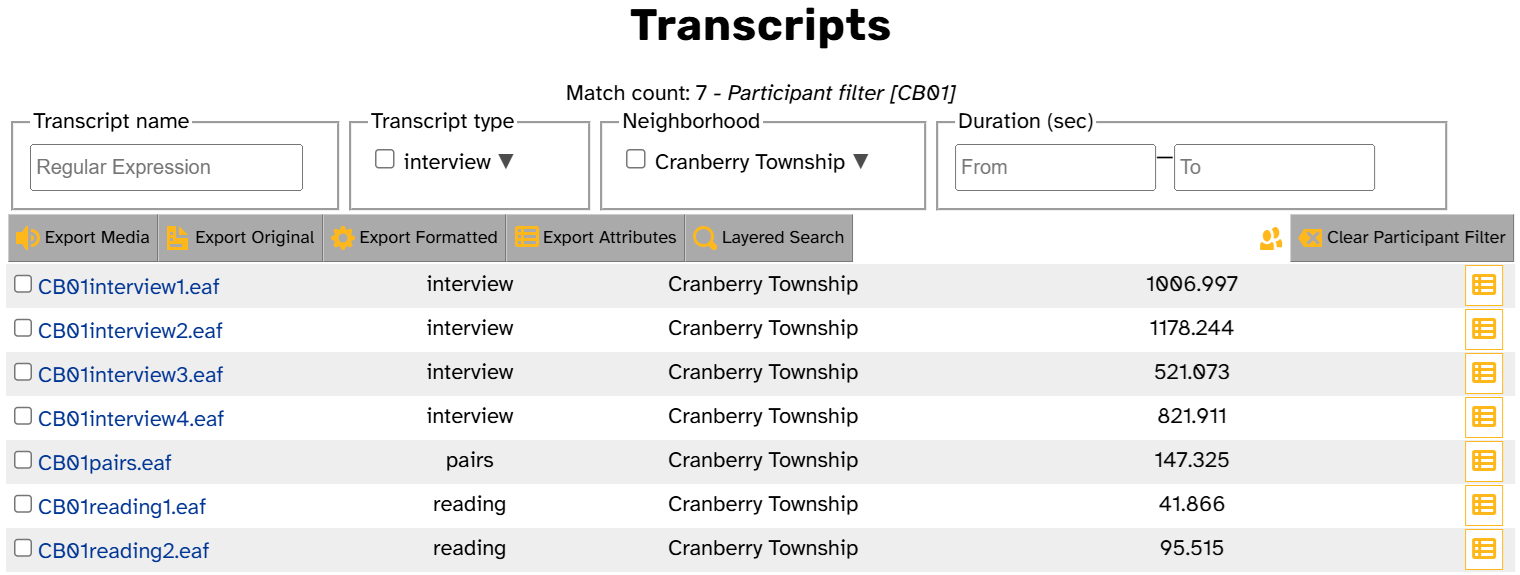The width and height of the screenshot is (1520, 575).
Task: Open the CB01interview4.eaf transcript link
Action: pyautogui.click(x=131, y=419)
